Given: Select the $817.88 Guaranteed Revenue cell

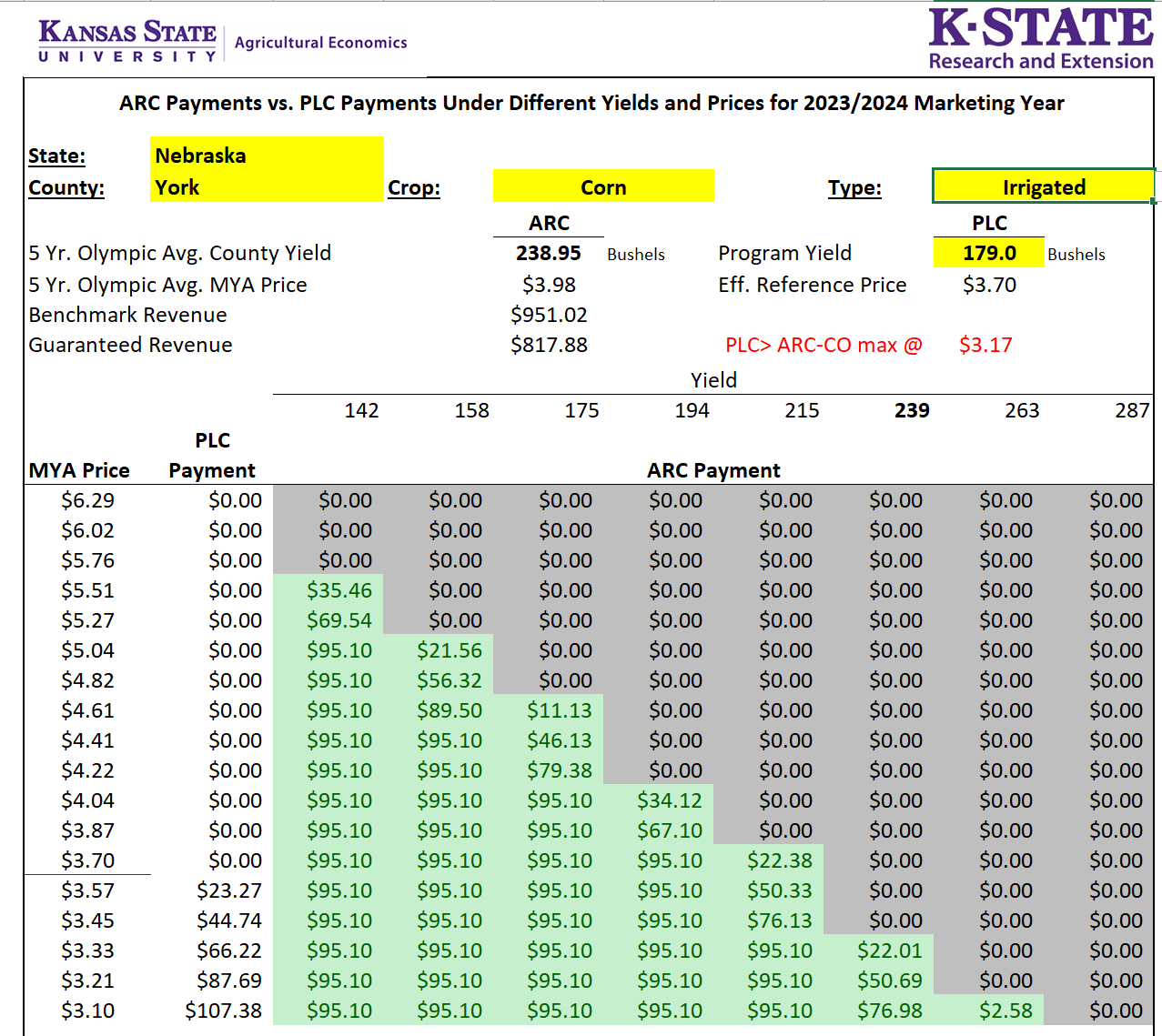Looking at the screenshot, I should click(x=548, y=345).
